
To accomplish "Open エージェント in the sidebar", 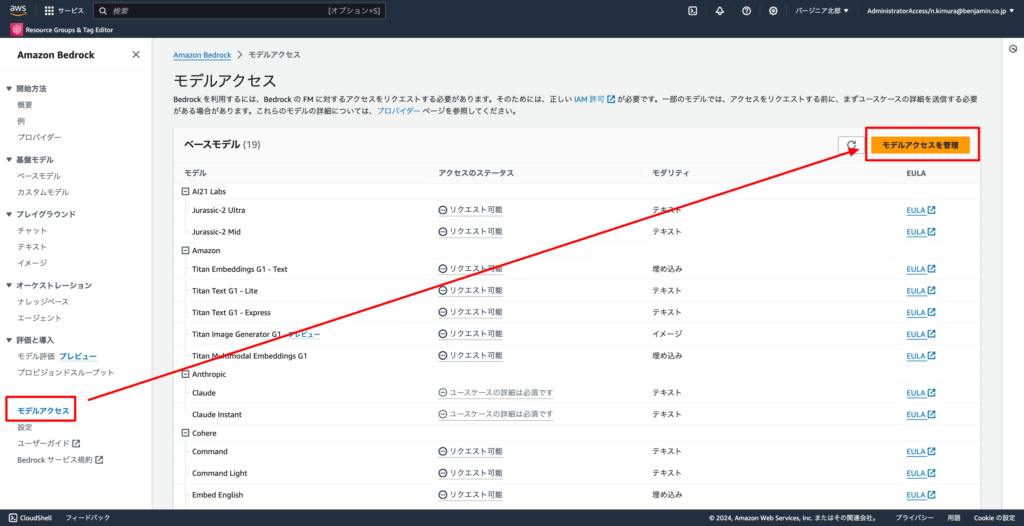I will pos(40,318).
